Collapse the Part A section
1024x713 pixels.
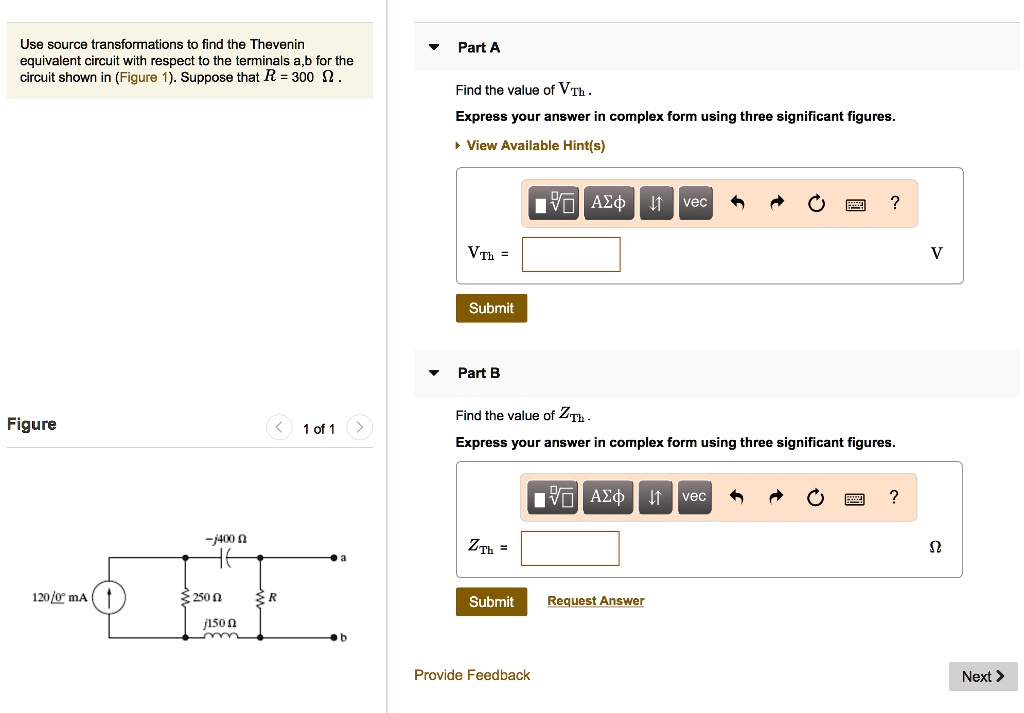click(434, 47)
